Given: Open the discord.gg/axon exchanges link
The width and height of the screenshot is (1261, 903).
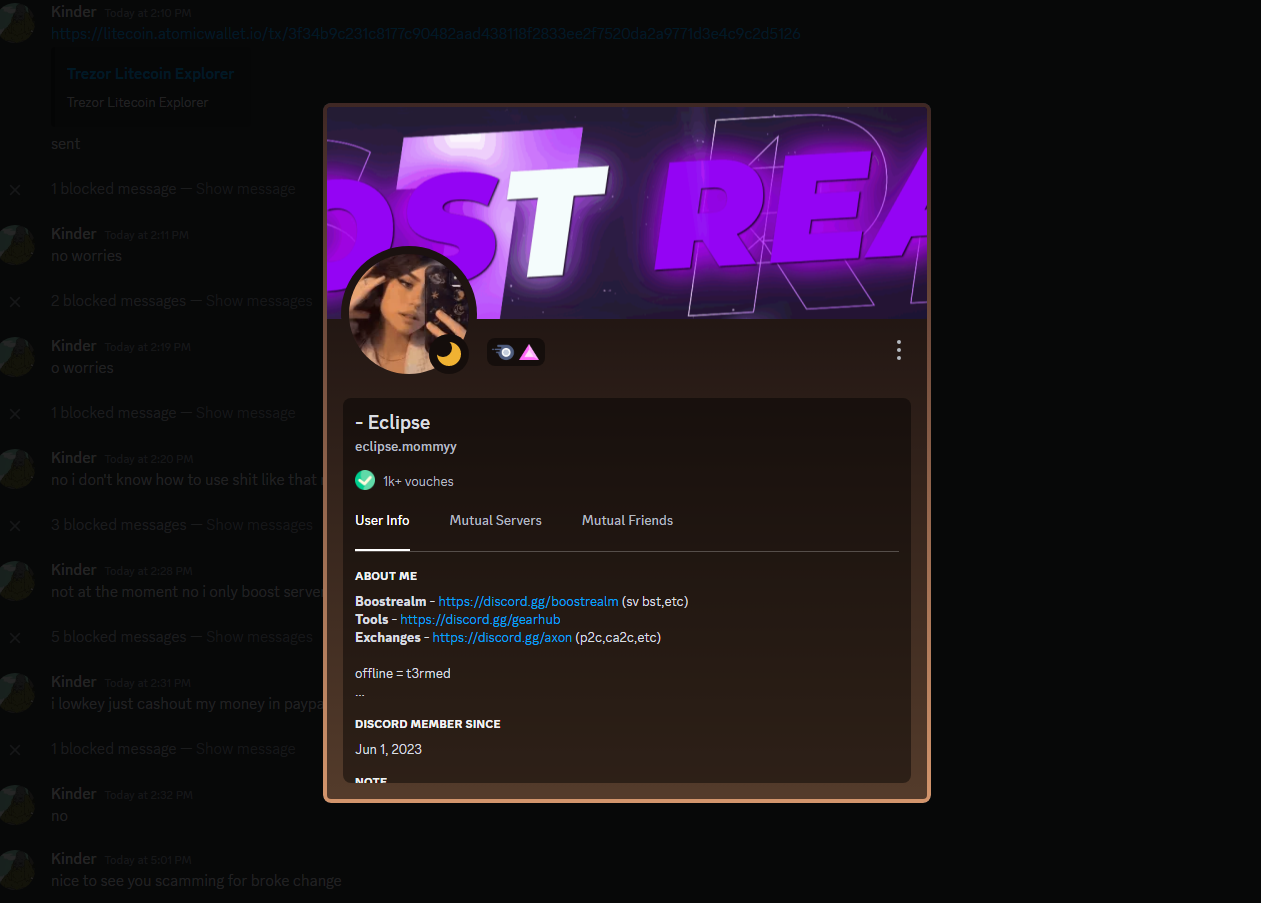Looking at the screenshot, I should (x=502, y=637).
